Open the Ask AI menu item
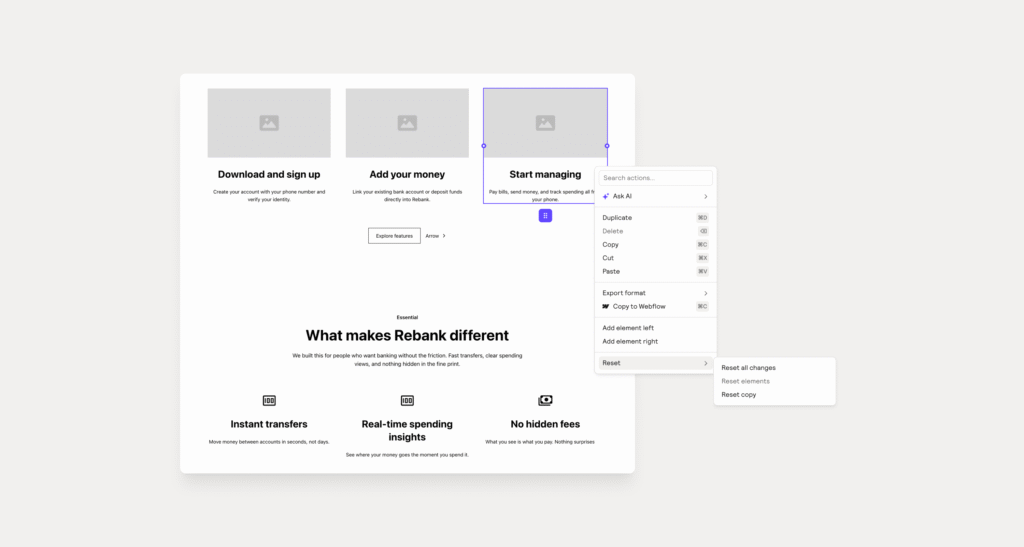This screenshot has width=1024, height=547. click(655, 196)
